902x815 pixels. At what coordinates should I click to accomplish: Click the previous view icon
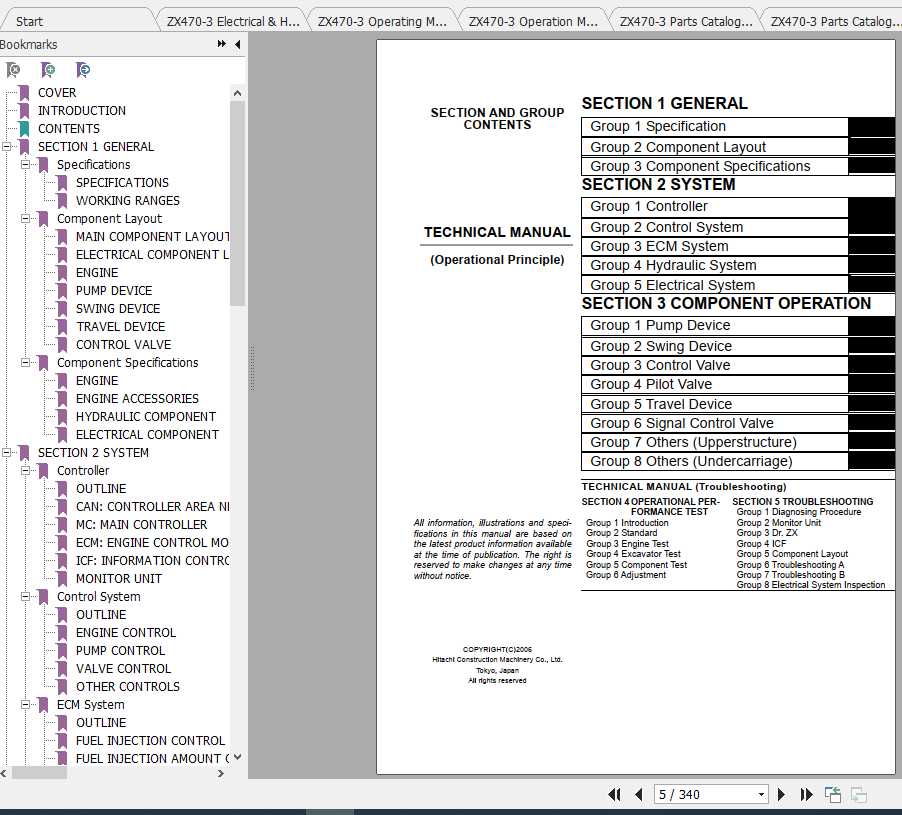click(x=832, y=793)
